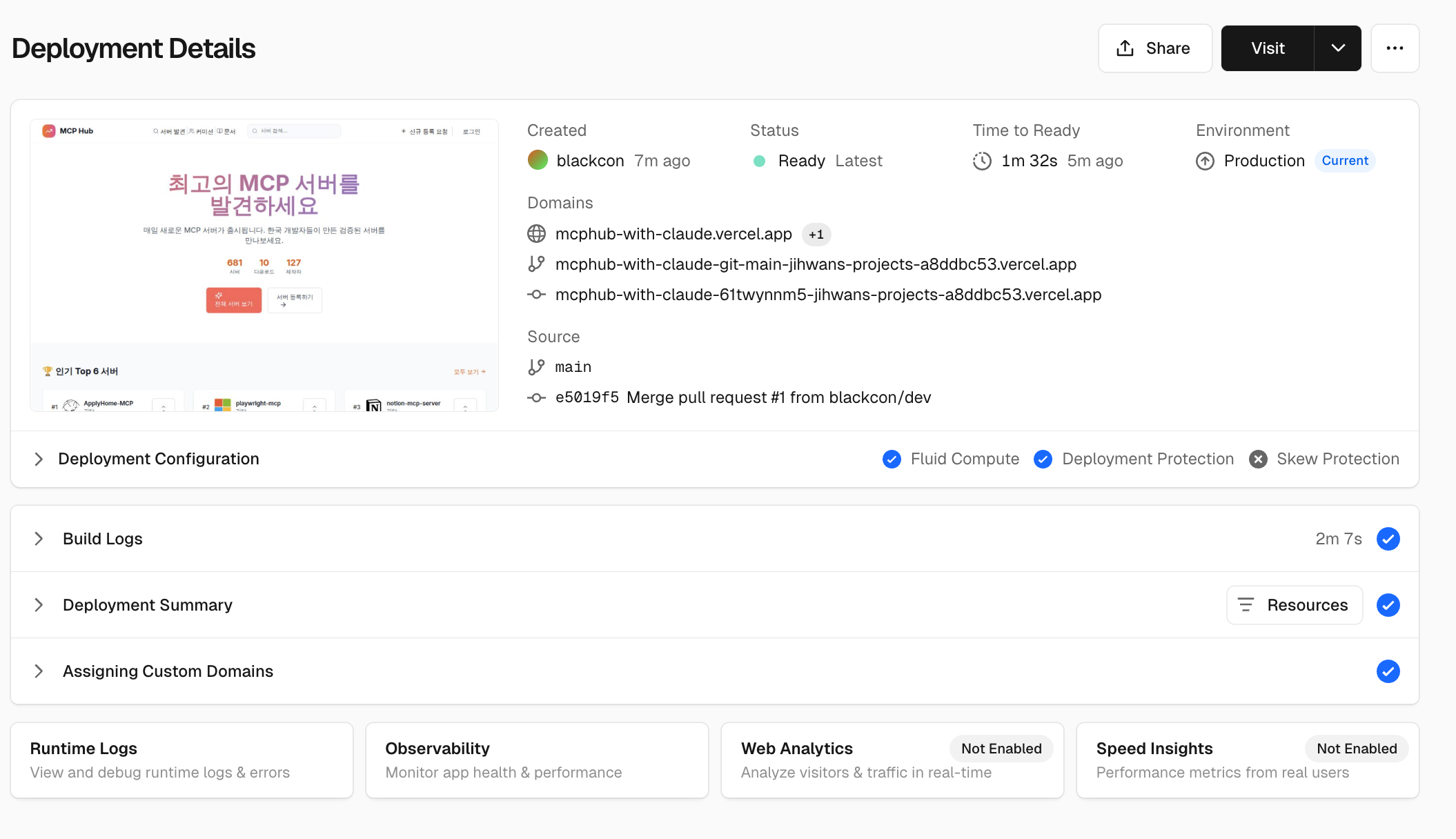Viewport: 1456px width, 839px height.
Task: Click the Share upload icon
Action: click(1125, 48)
